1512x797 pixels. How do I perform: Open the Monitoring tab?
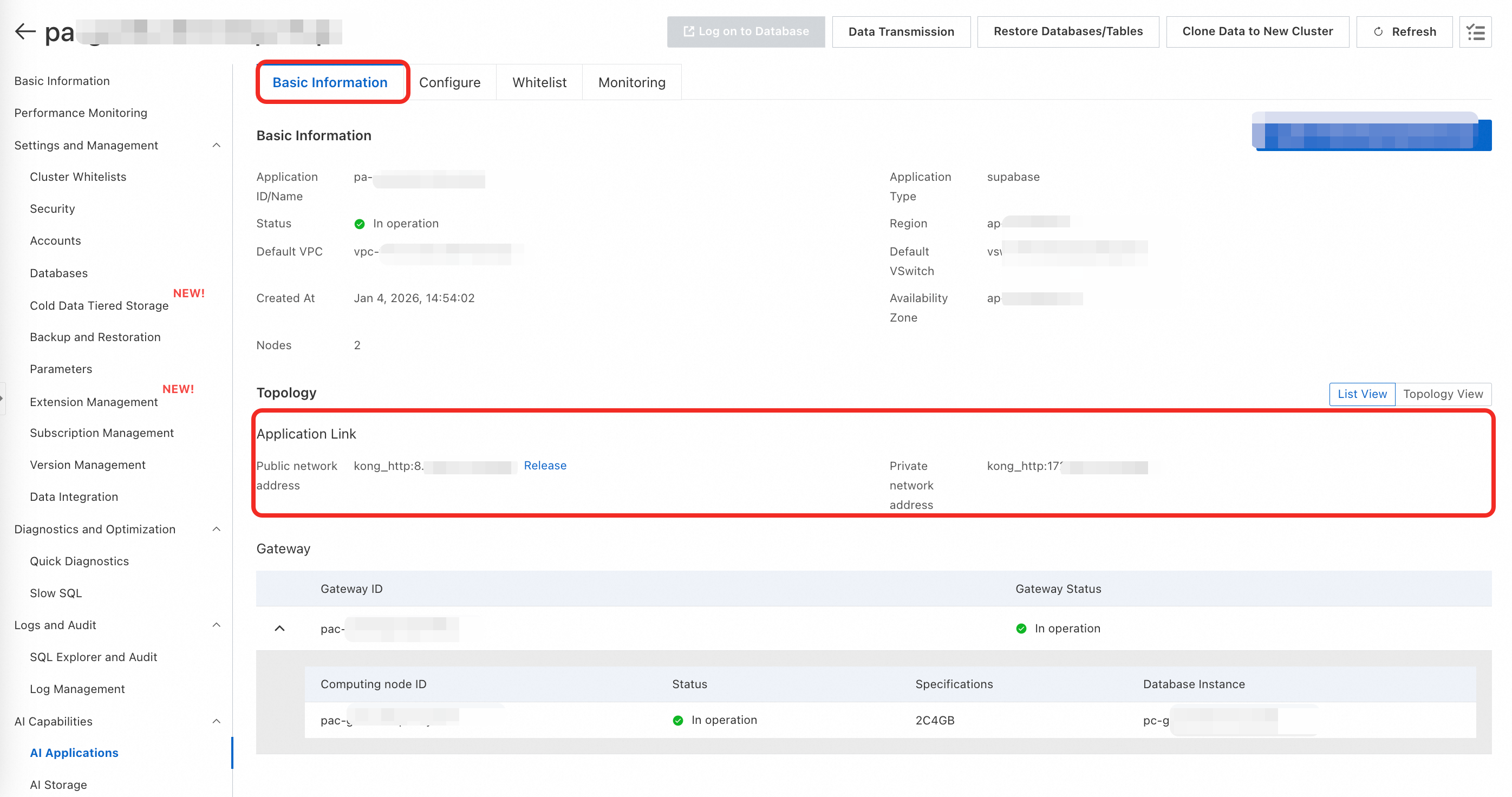pos(631,83)
